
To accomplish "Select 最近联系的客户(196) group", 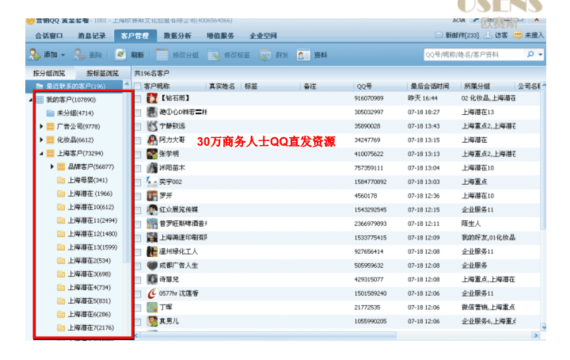I will [75, 86].
